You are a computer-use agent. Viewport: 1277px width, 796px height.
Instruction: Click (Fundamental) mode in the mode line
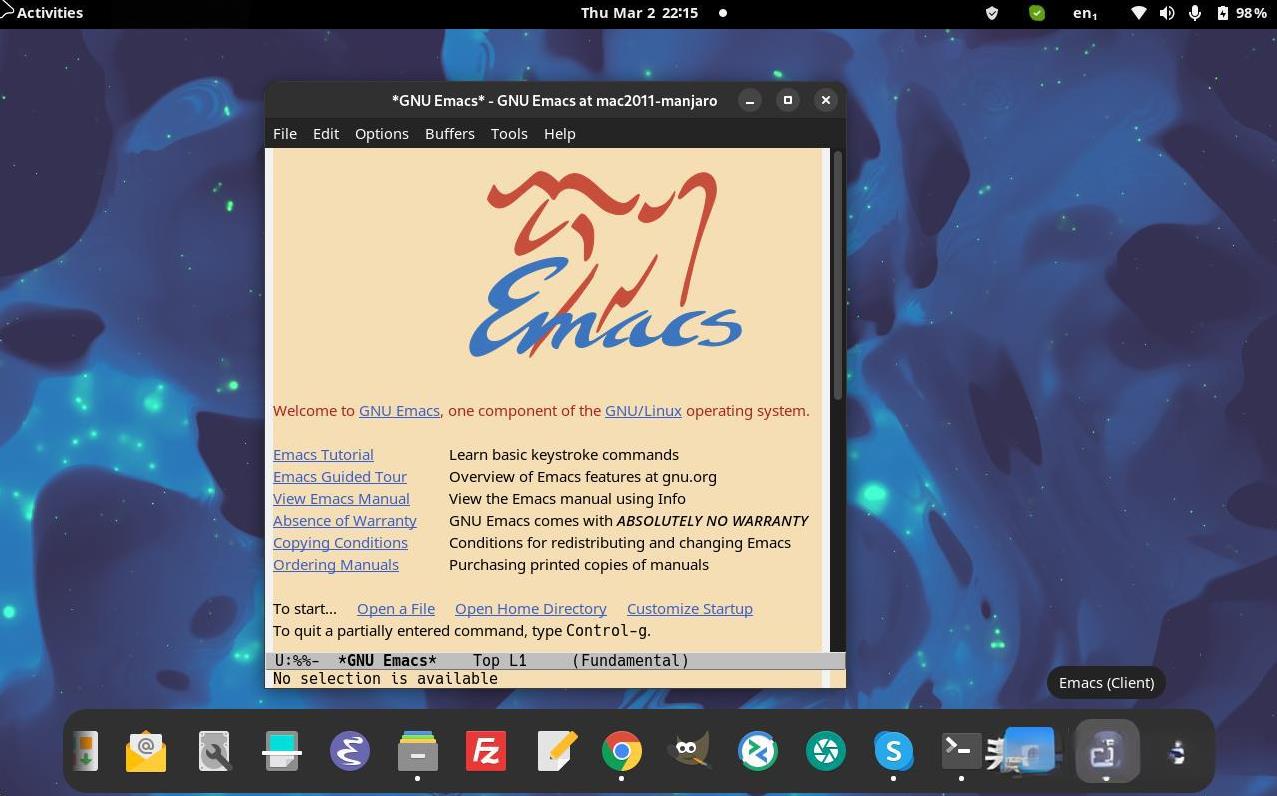click(631, 661)
